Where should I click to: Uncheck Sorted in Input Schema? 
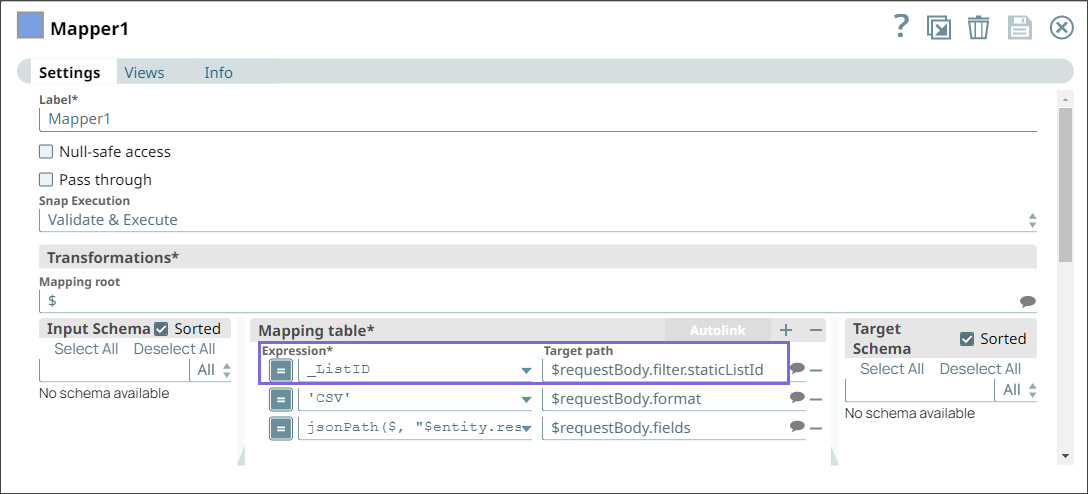pyautogui.click(x=161, y=329)
